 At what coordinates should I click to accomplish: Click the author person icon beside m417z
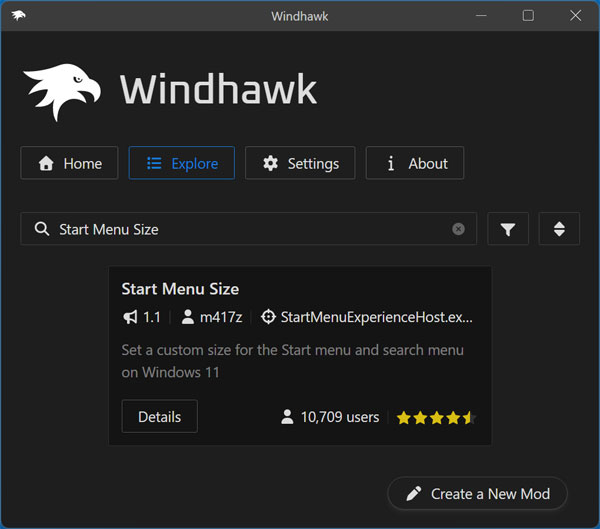click(188, 317)
